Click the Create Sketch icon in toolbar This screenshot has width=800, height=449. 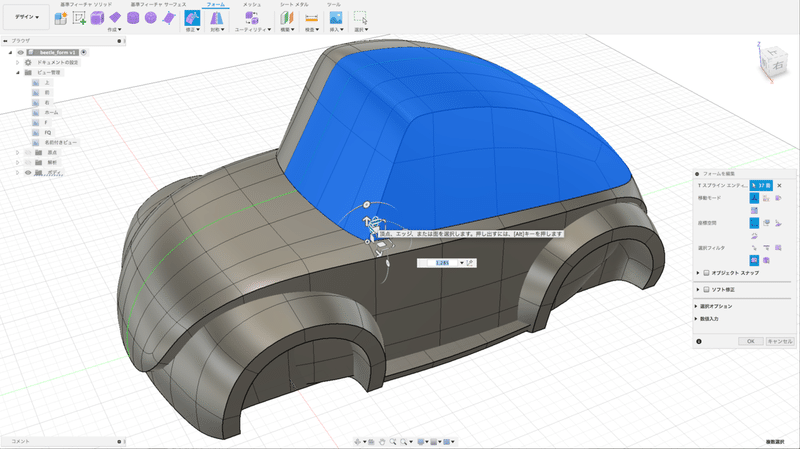(79, 18)
